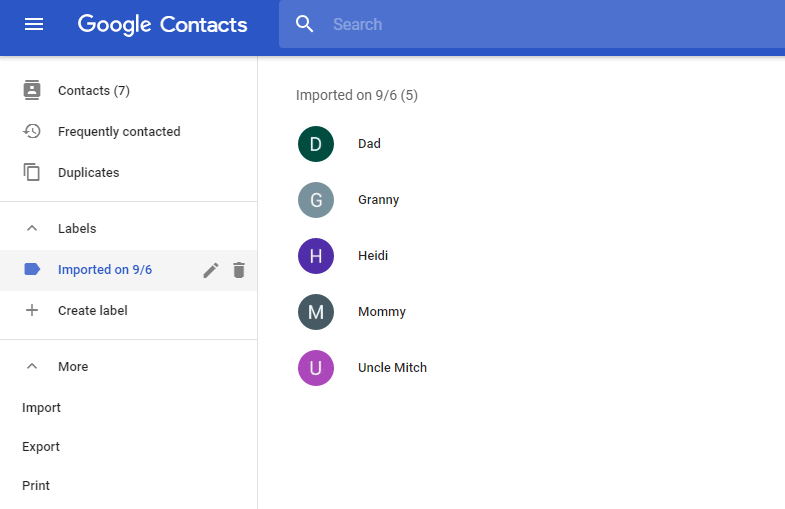
Task: Delete label using the trash icon
Action: pyautogui.click(x=239, y=270)
